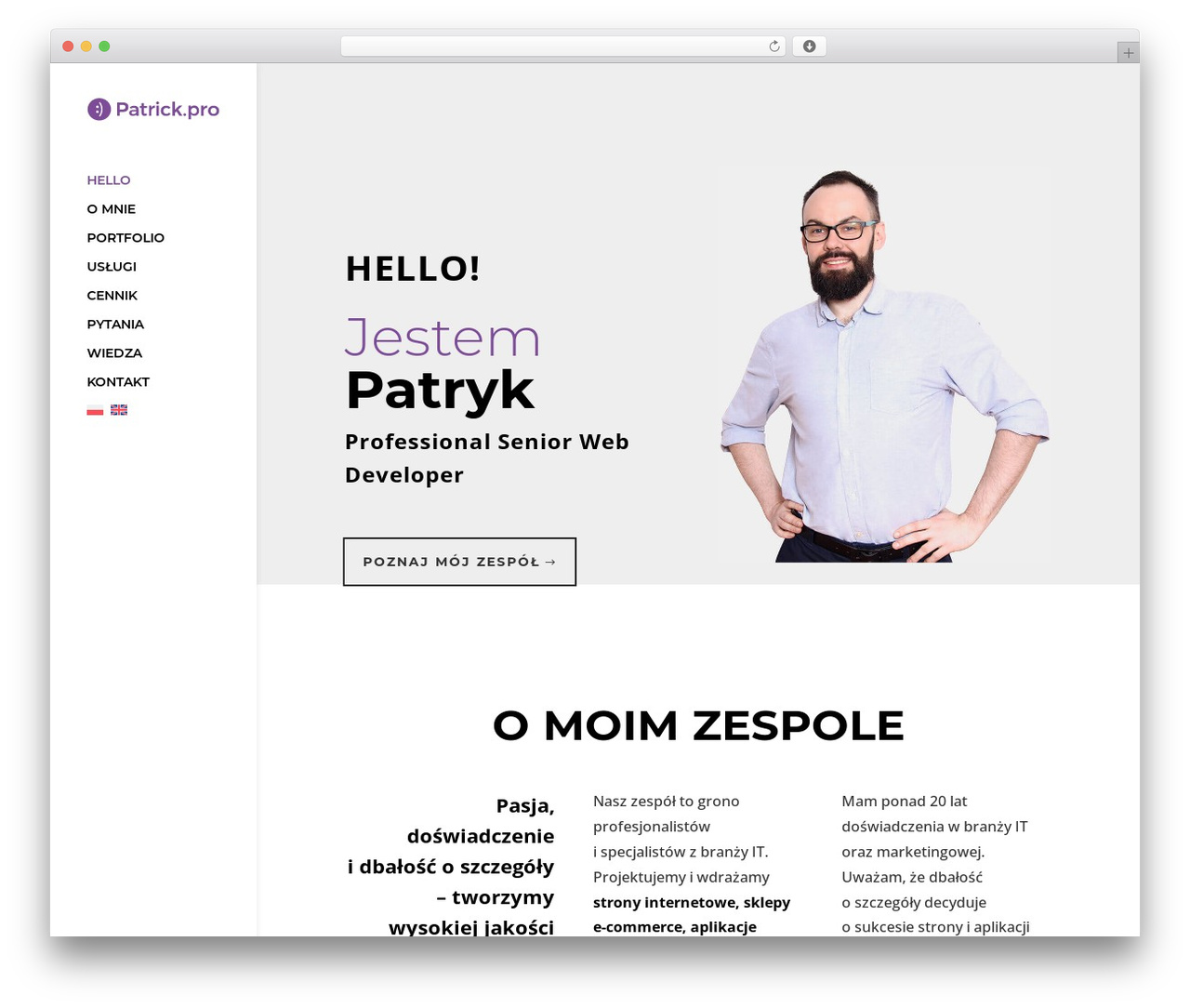1190x1008 pixels.
Task: Switch language with the Polish flag
Action: (95, 410)
